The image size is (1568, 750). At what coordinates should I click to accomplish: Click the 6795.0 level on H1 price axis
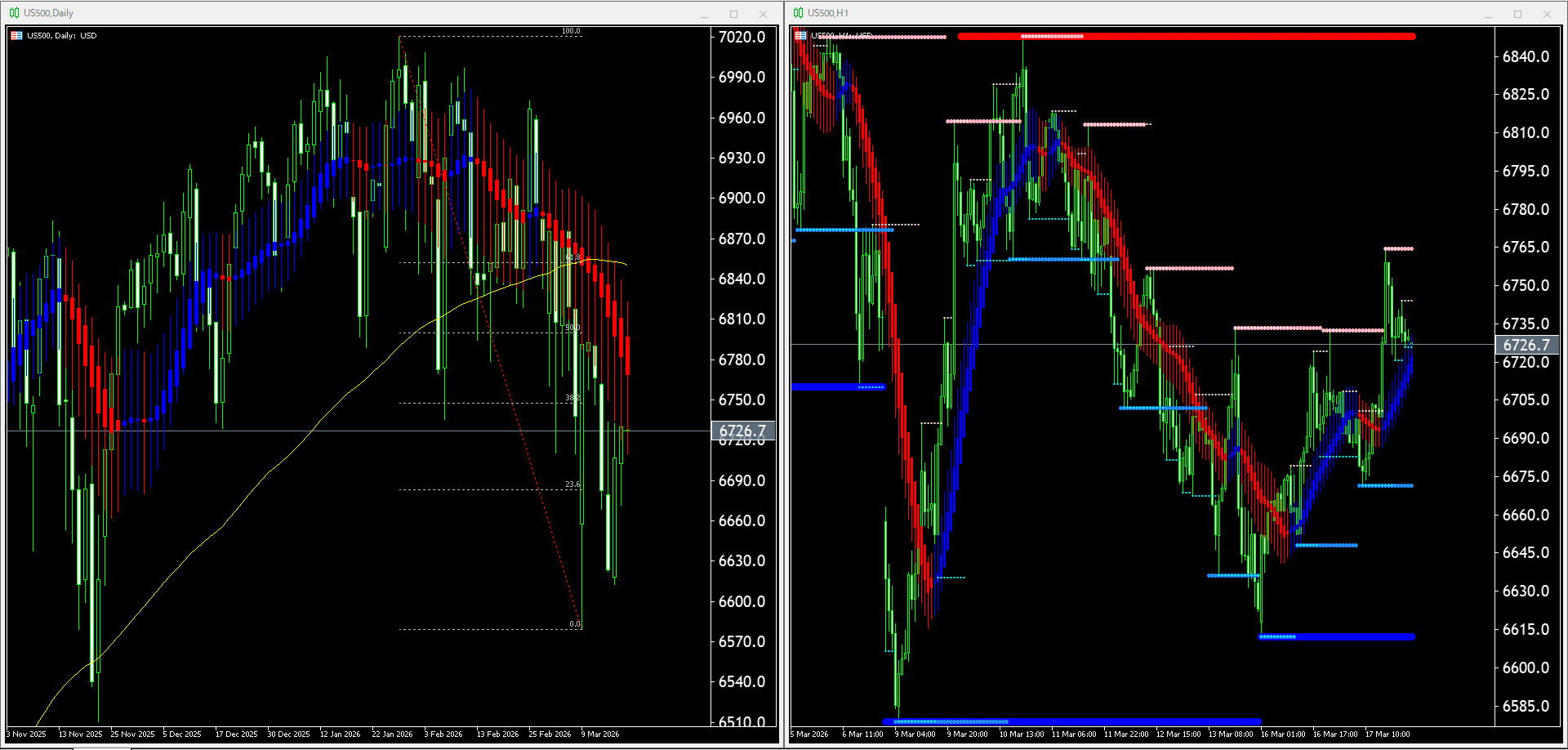pyautogui.click(x=1526, y=171)
